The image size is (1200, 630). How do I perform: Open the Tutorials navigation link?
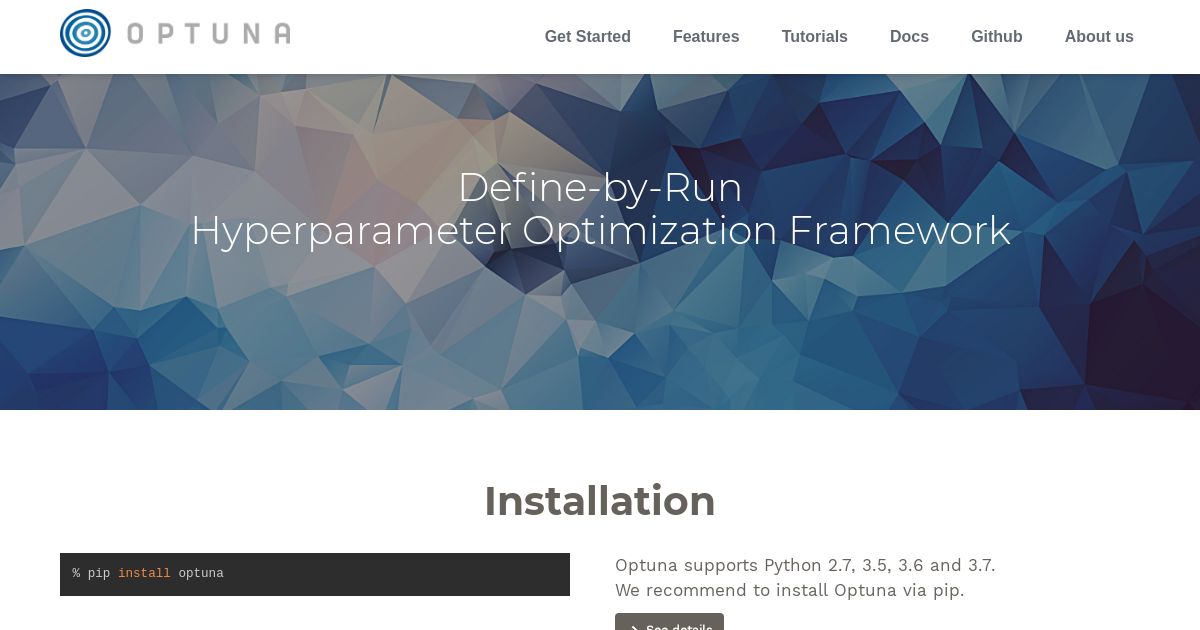tap(814, 37)
